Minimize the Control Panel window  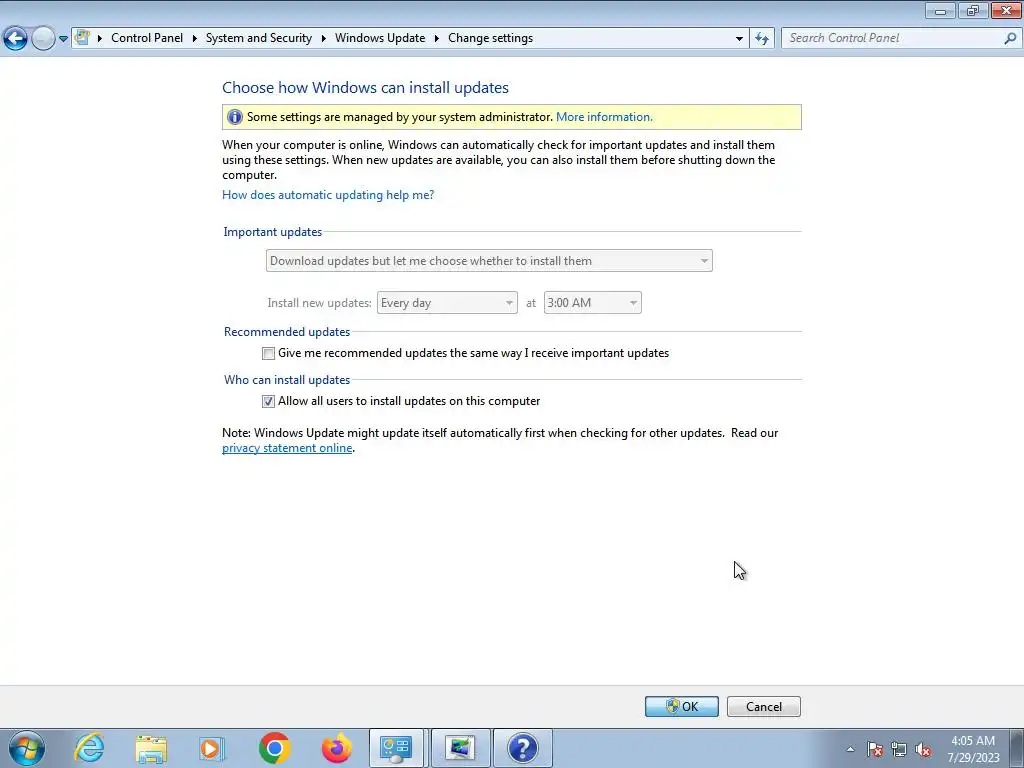tap(940, 10)
